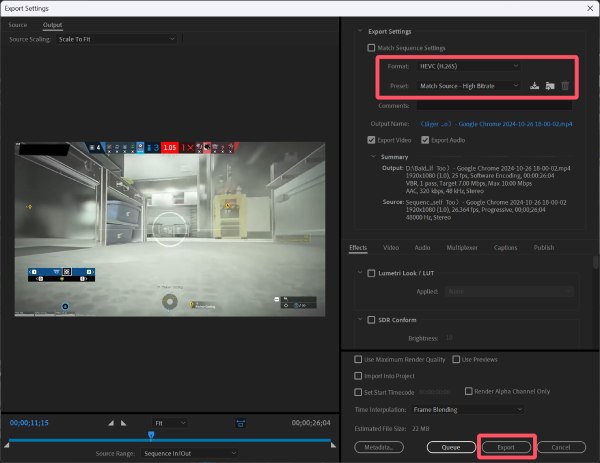Screen dimensions: 600x463
Task: Click the Comments input field
Action: point(494,106)
